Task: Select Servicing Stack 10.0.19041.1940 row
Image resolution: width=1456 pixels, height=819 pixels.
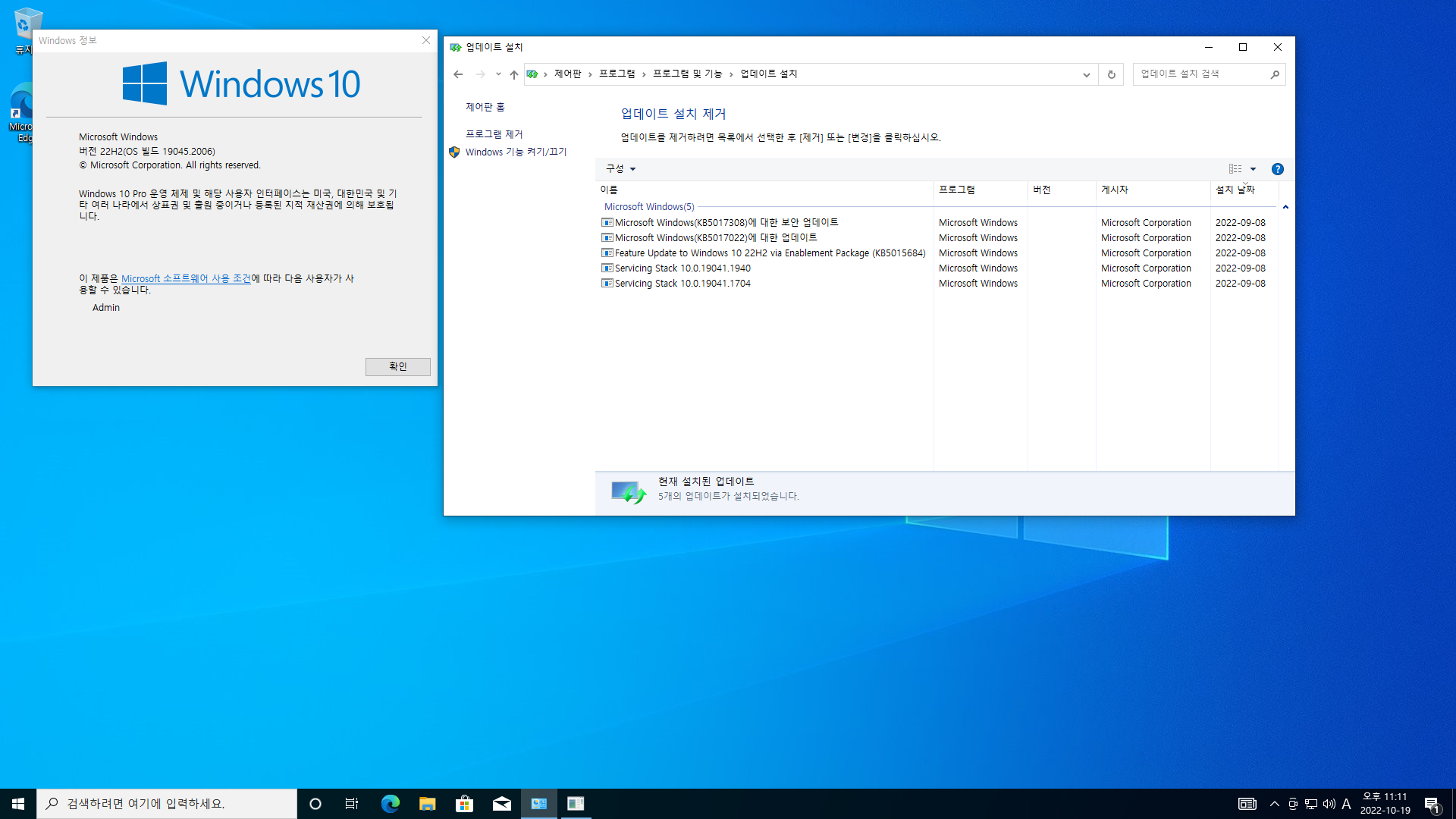Action: 938,268
